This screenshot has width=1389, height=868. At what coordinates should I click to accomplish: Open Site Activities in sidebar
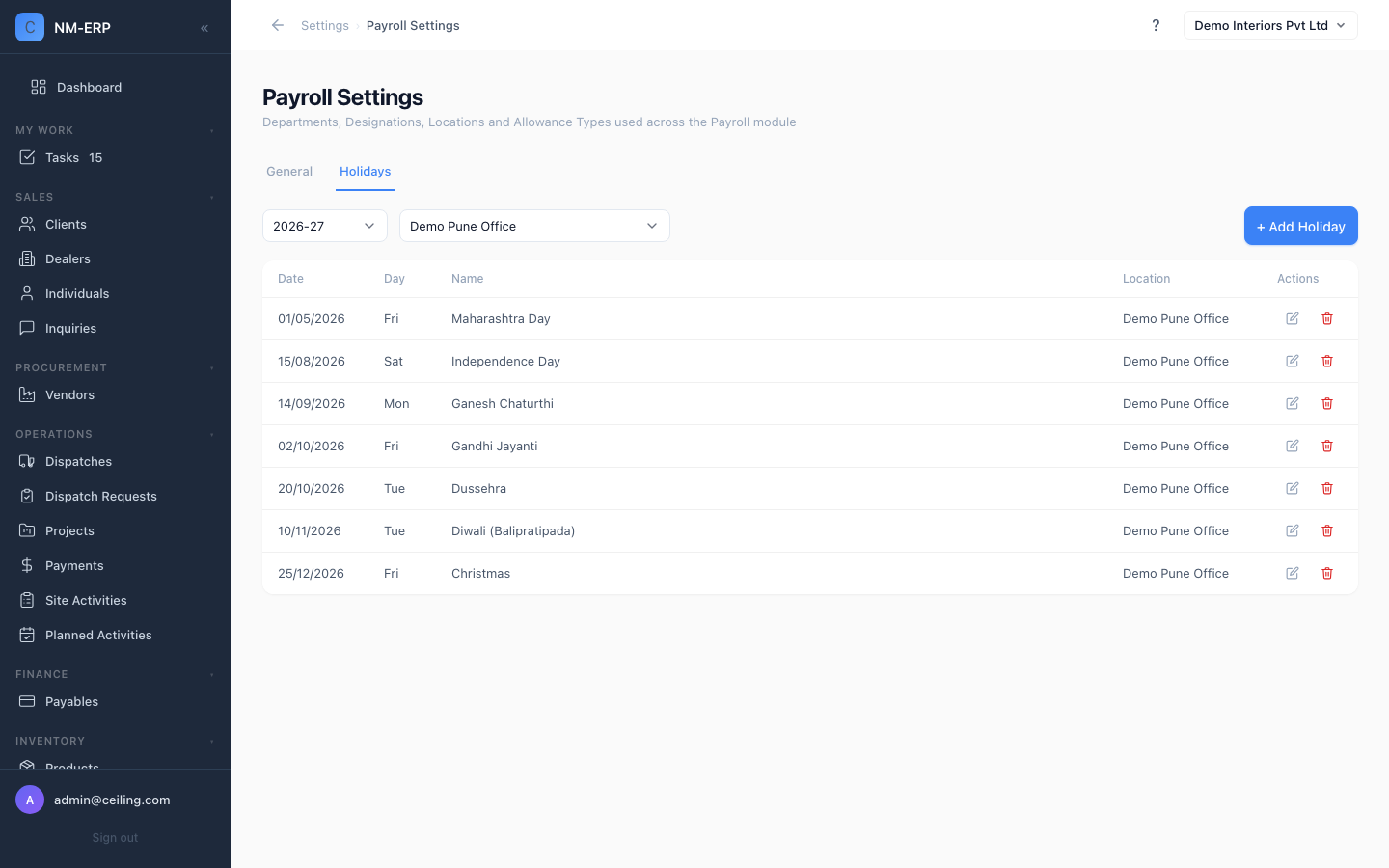pos(116,600)
